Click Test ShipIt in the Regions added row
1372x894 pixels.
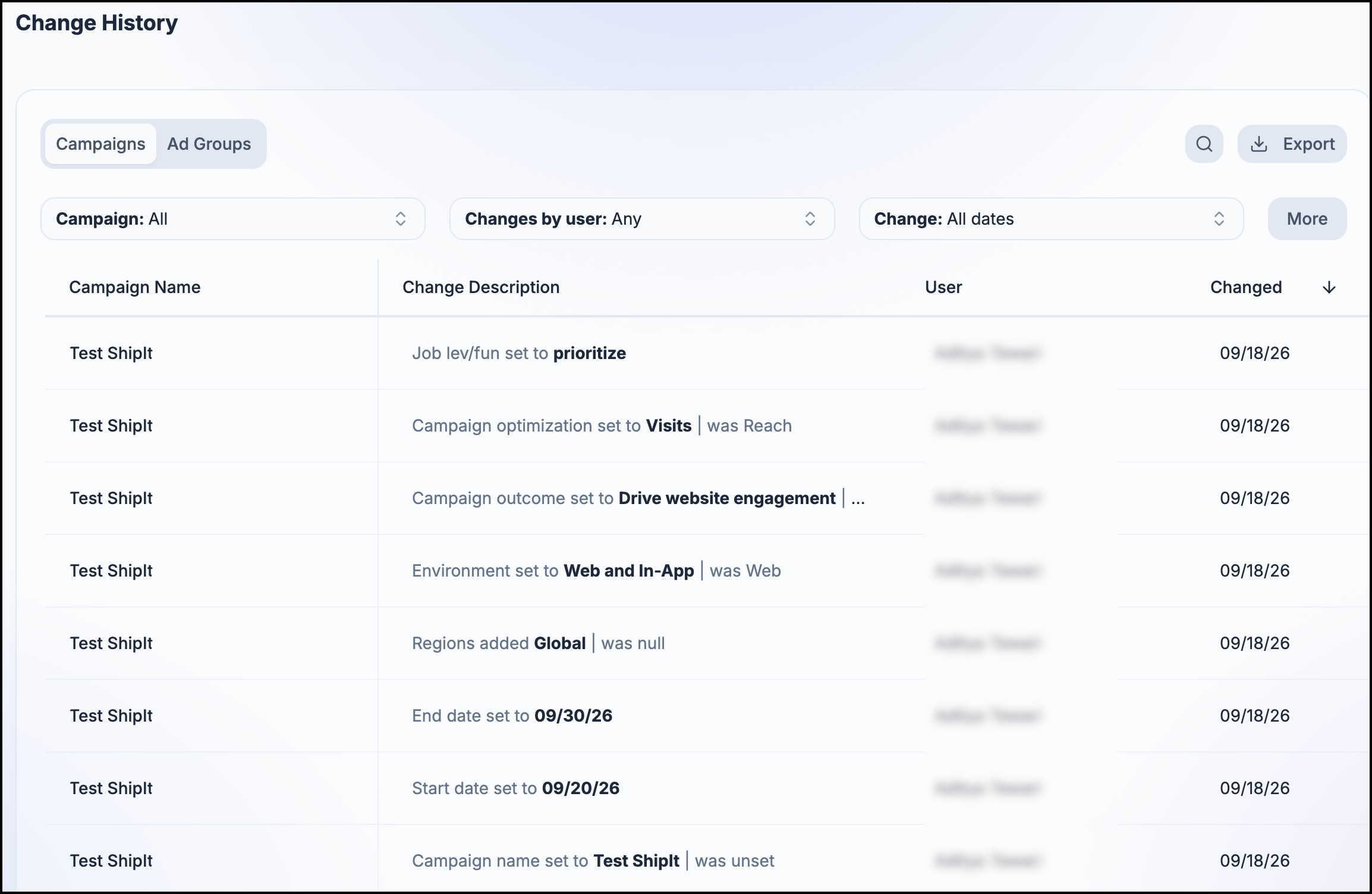click(111, 643)
